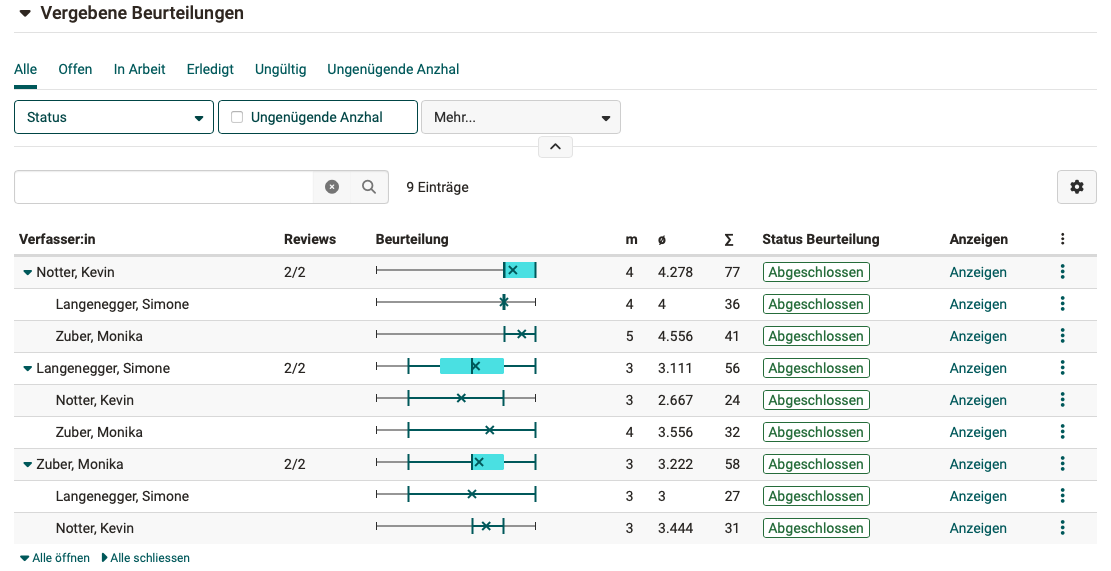The image size is (1111, 571).
Task: Click Alle schliessen link
Action: click(146, 558)
